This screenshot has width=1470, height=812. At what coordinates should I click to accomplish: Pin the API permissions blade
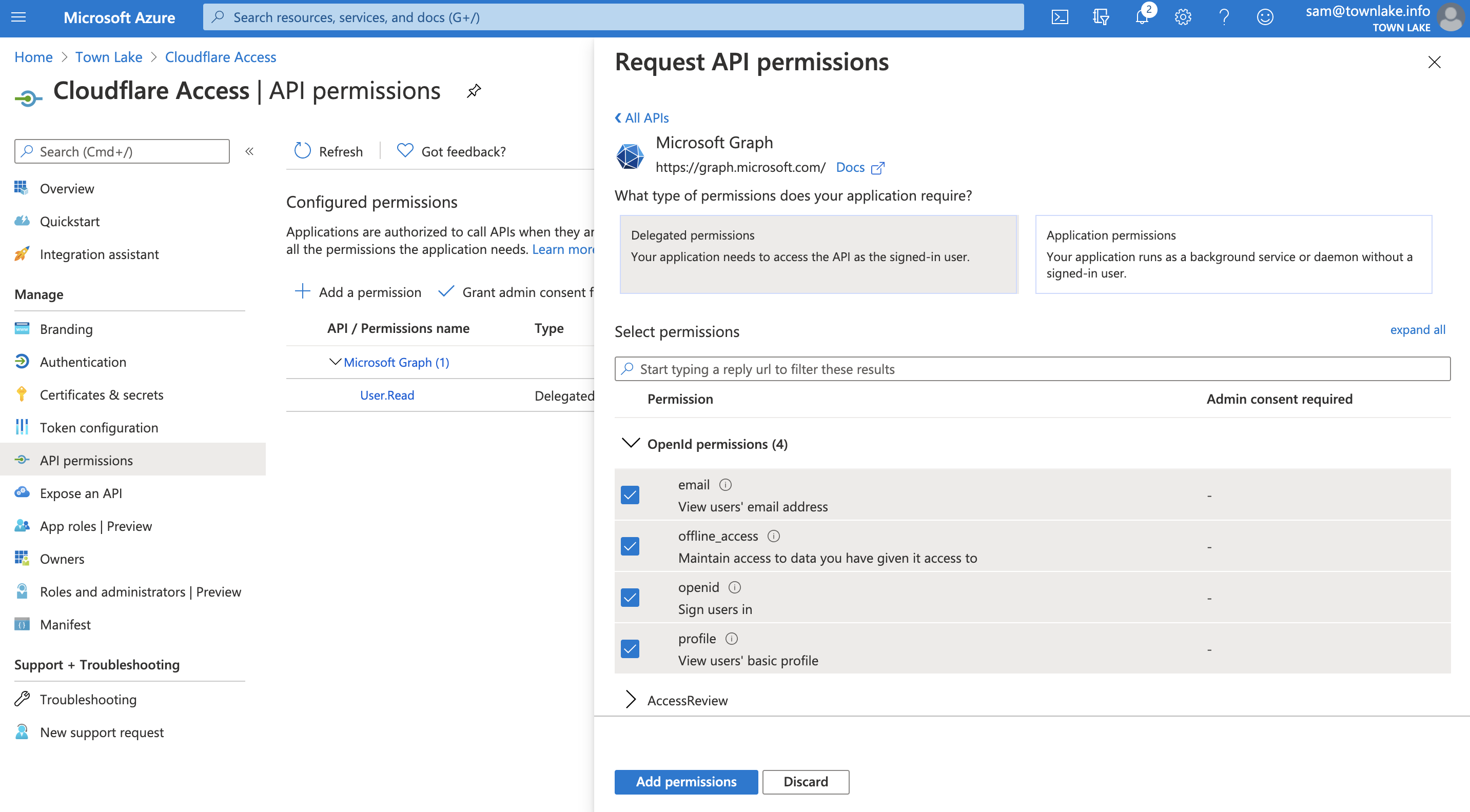point(473,90)
